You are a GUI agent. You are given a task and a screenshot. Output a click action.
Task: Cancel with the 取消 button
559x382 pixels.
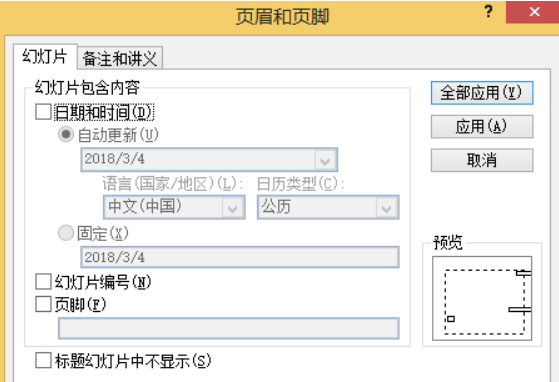click(482, 160)
